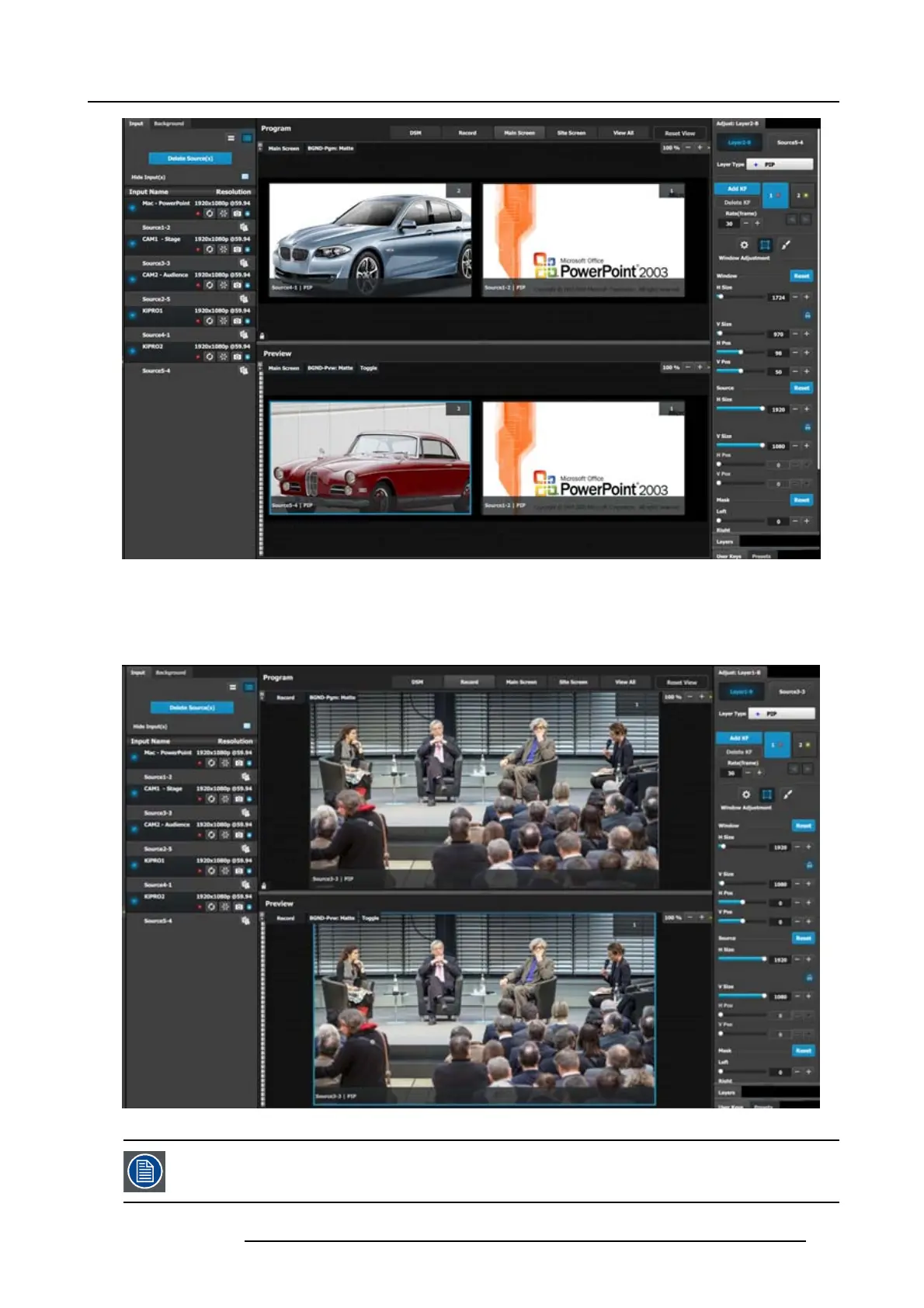Click H Pos slider showing value 98

pyautogui.click(x=740, y=353)
